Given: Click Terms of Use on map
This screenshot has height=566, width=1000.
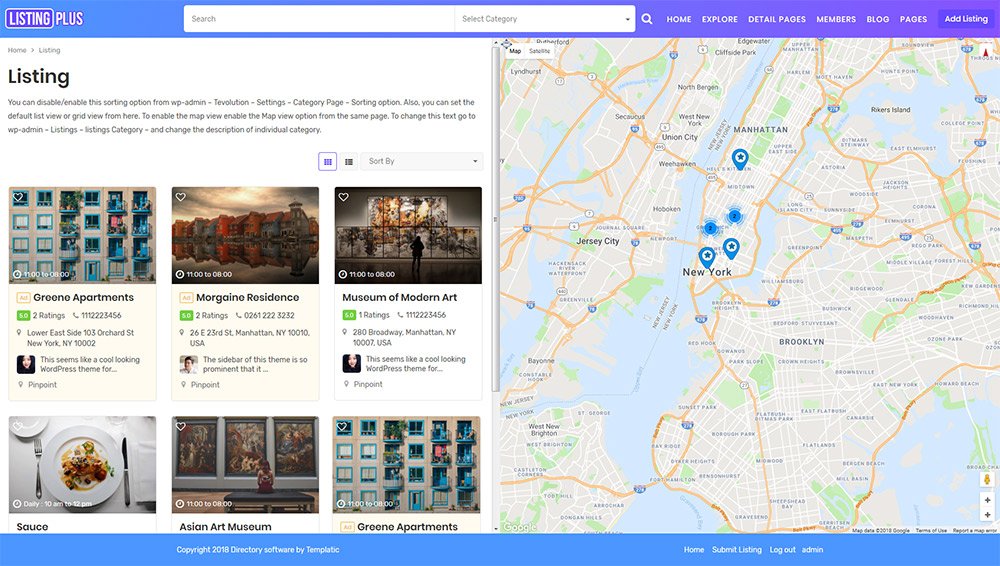Looking at the screenshot, I should tap(931, 530).
